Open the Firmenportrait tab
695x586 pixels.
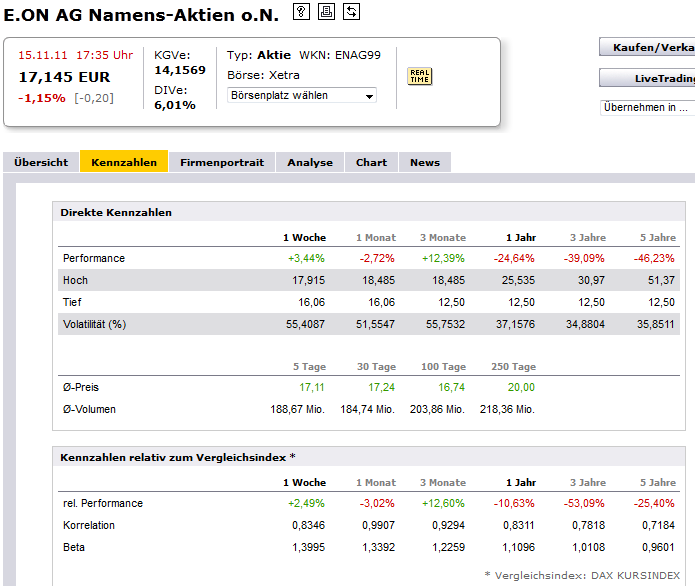[222, 162]
